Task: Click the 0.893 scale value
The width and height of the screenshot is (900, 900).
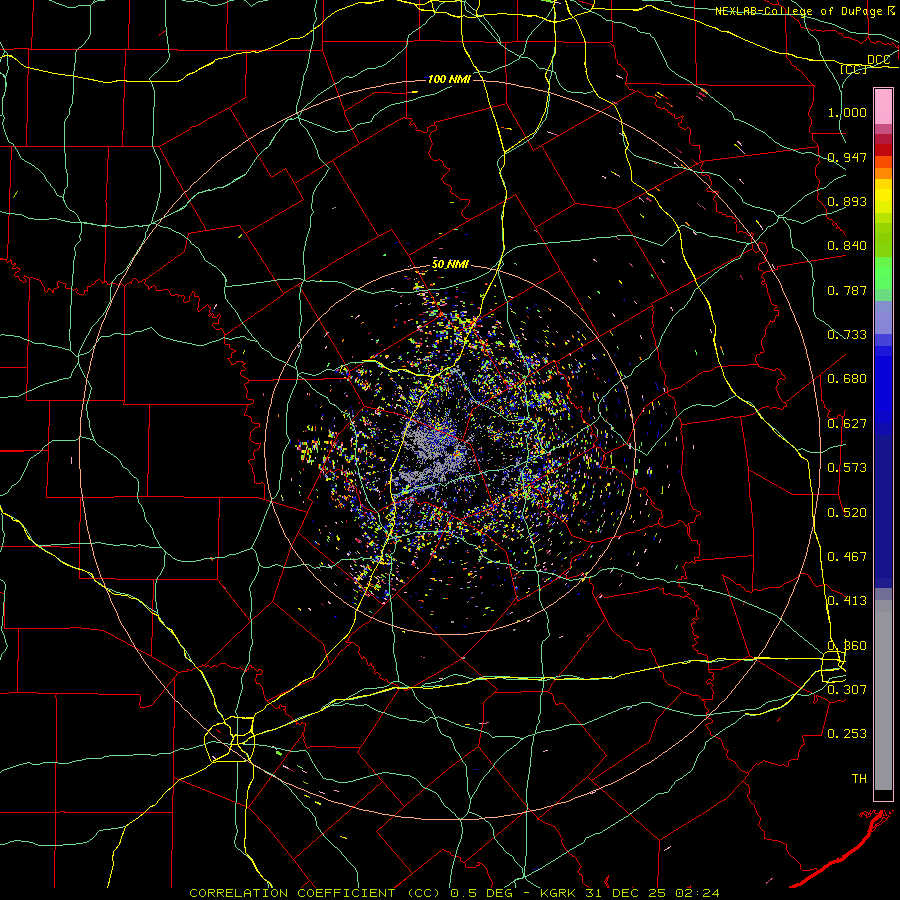Action: coord(847,201)
